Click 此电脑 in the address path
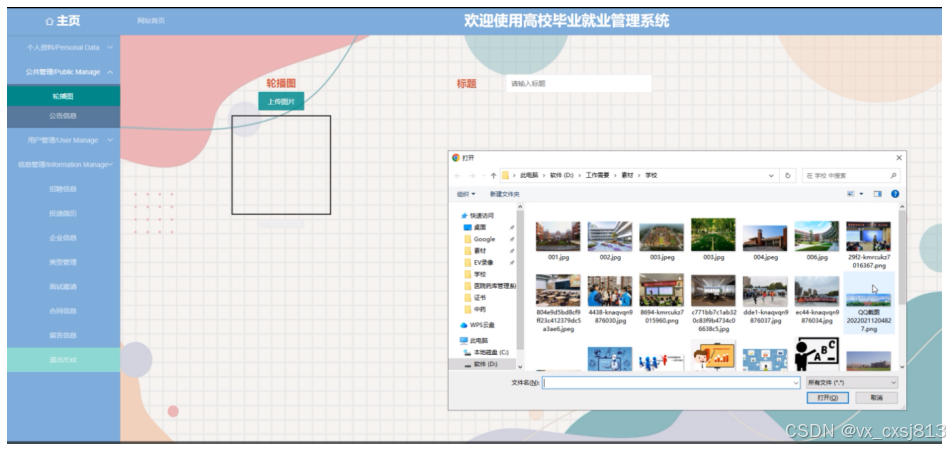Screen dimensions: 950x449 point(528,176)
